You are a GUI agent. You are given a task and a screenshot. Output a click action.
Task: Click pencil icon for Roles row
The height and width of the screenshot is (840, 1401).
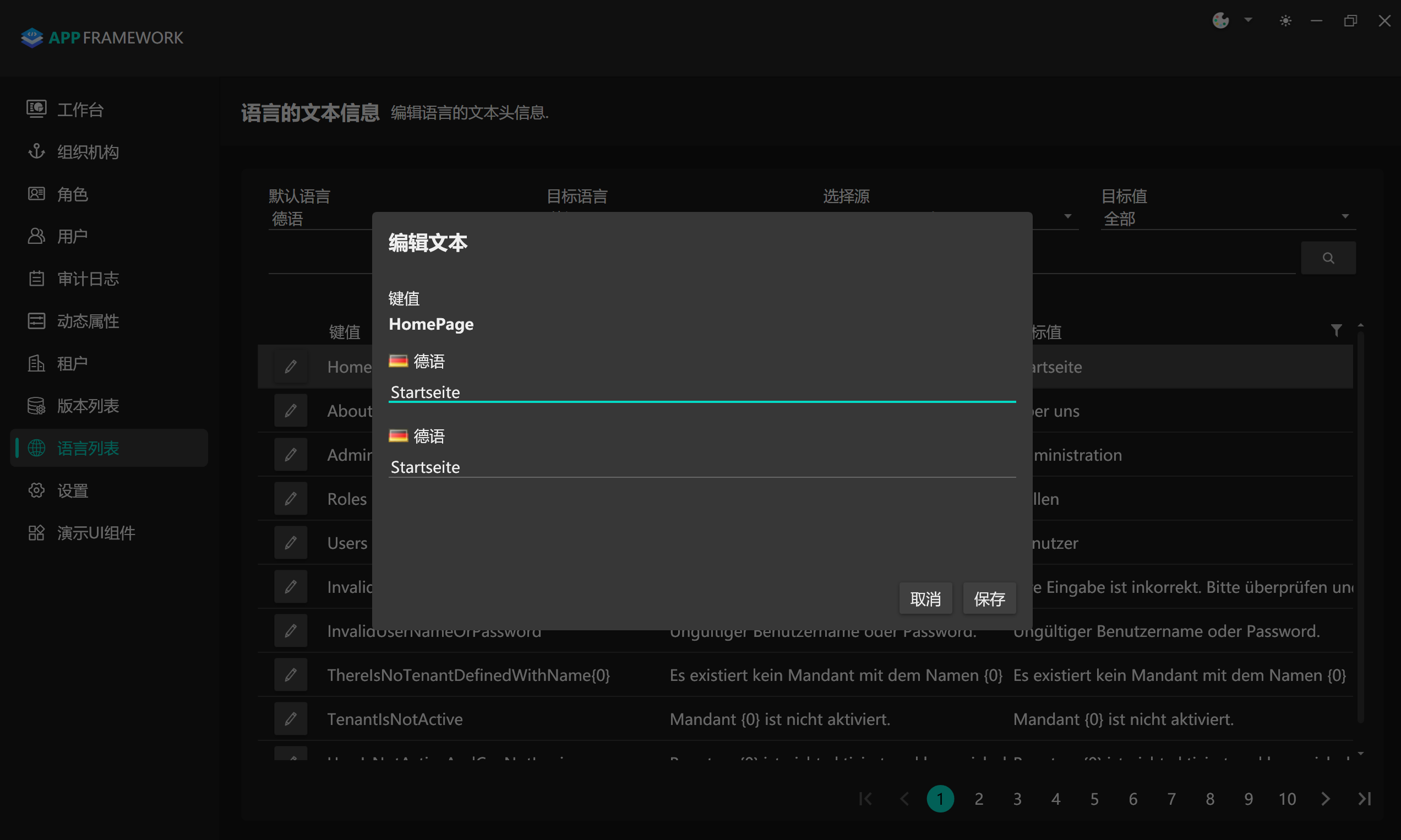[291, 499]
